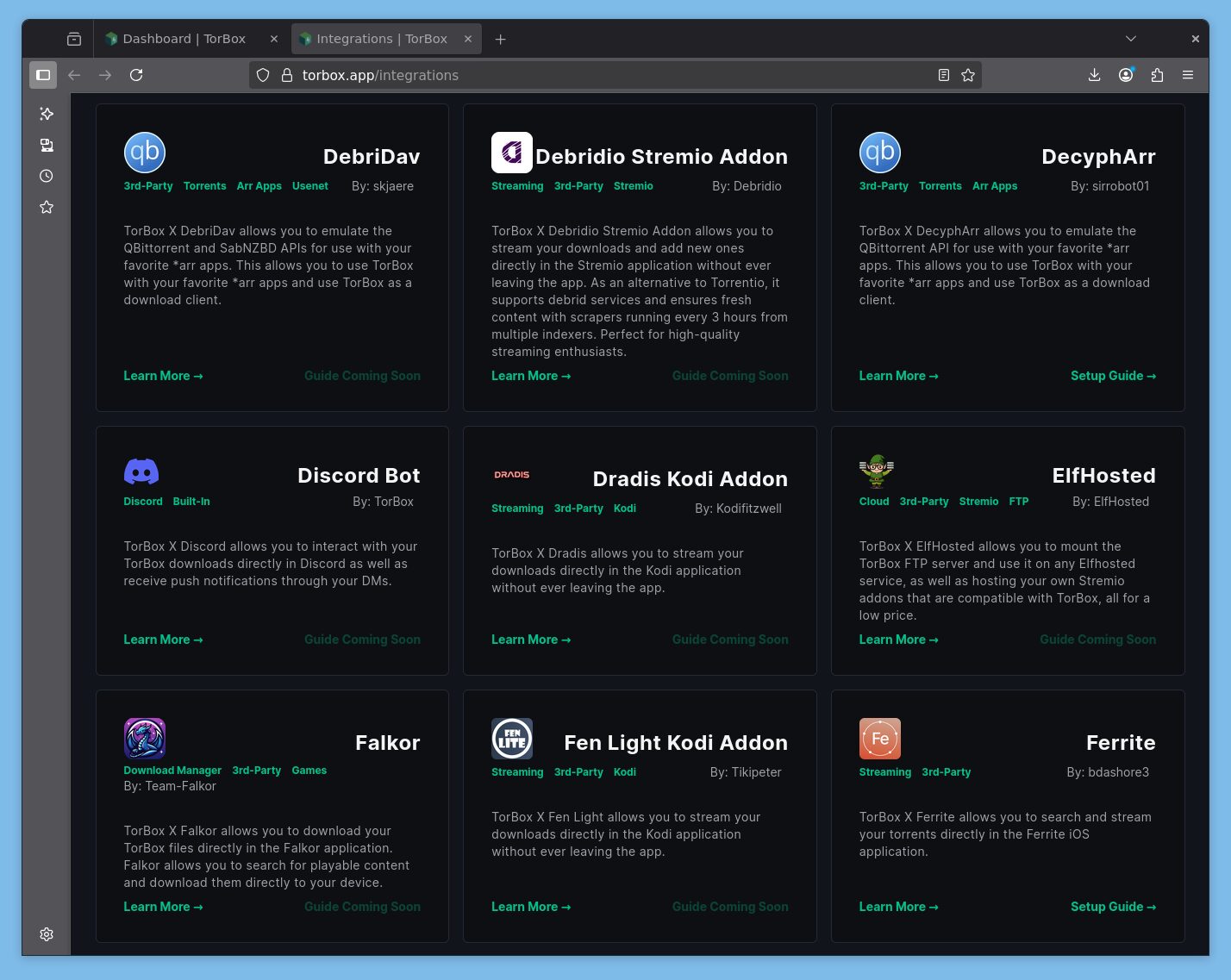This screenshot has width=1231, height=980.
Task: Click the By: sirrobot01 author text
Action: pyautogui.click(x=1110, y=186)
